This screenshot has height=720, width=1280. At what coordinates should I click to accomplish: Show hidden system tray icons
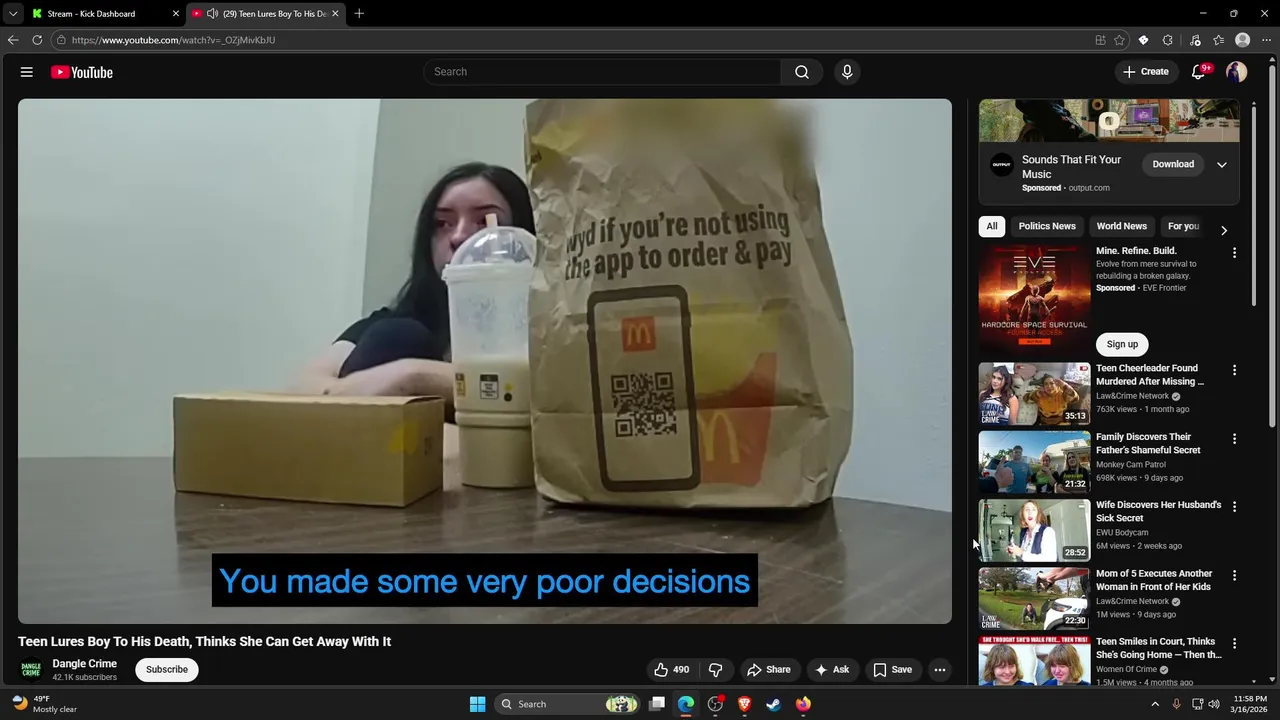tap(1155, 704)
